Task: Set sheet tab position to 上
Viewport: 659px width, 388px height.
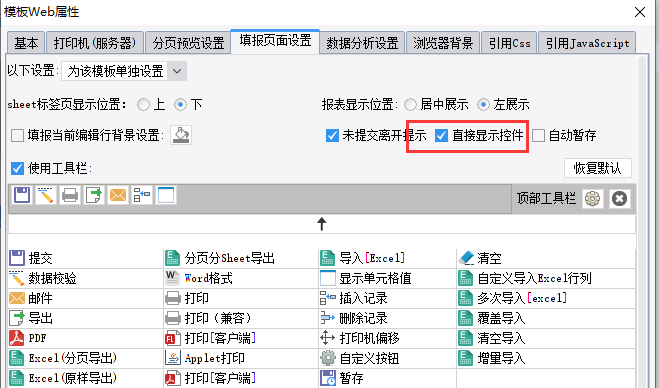Action: coord(143,104)
